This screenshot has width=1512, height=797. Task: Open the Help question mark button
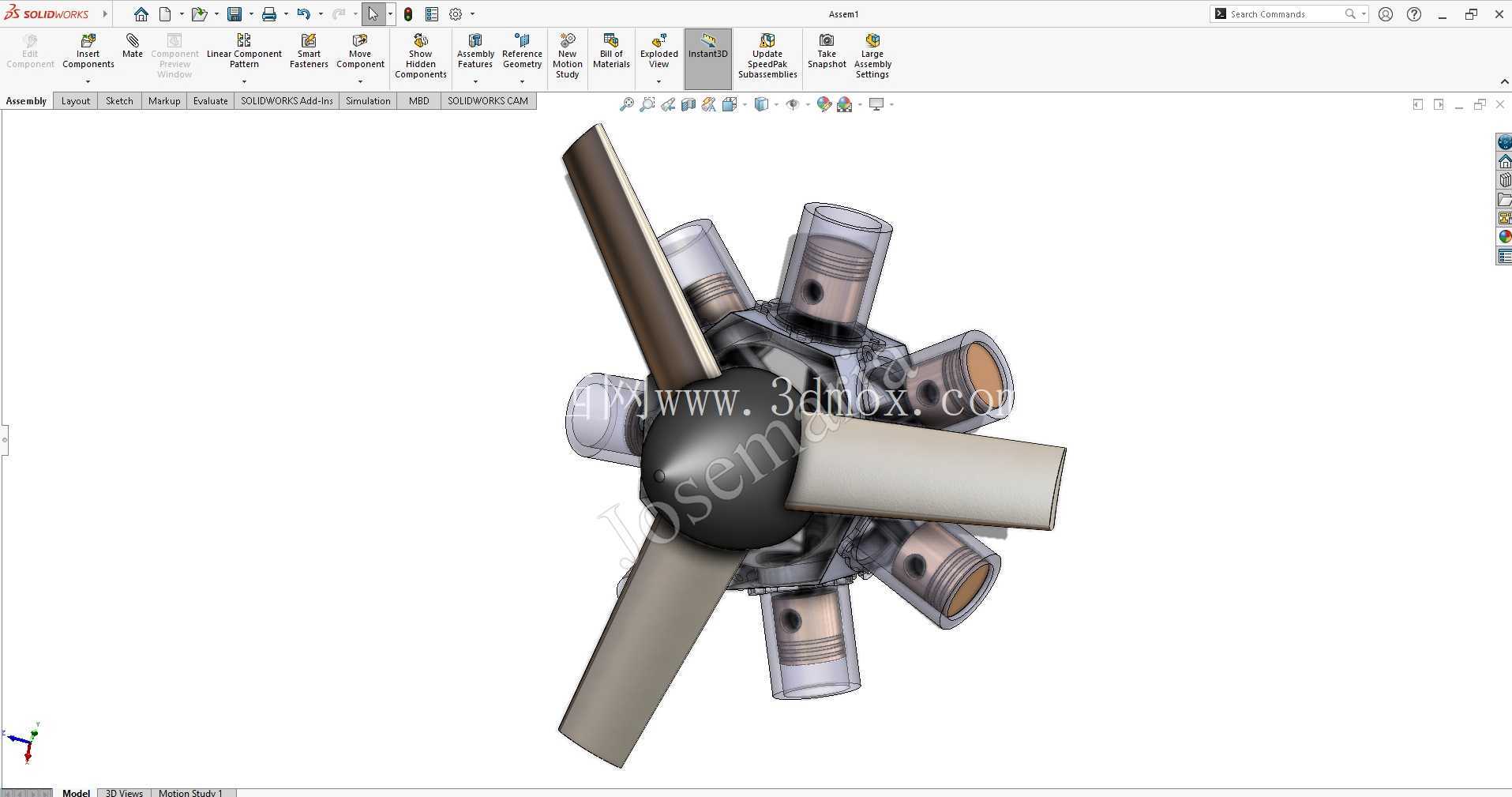click(1414, 14)
